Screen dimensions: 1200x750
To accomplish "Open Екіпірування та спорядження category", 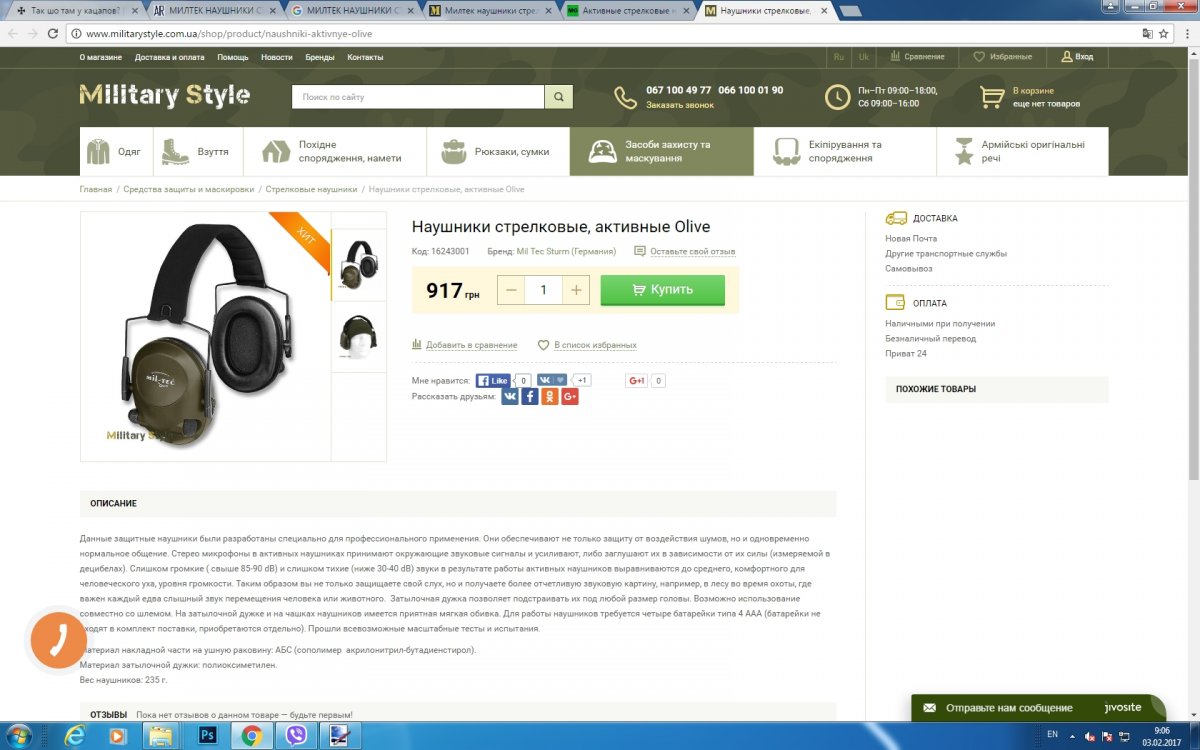I will pos(845,151).
